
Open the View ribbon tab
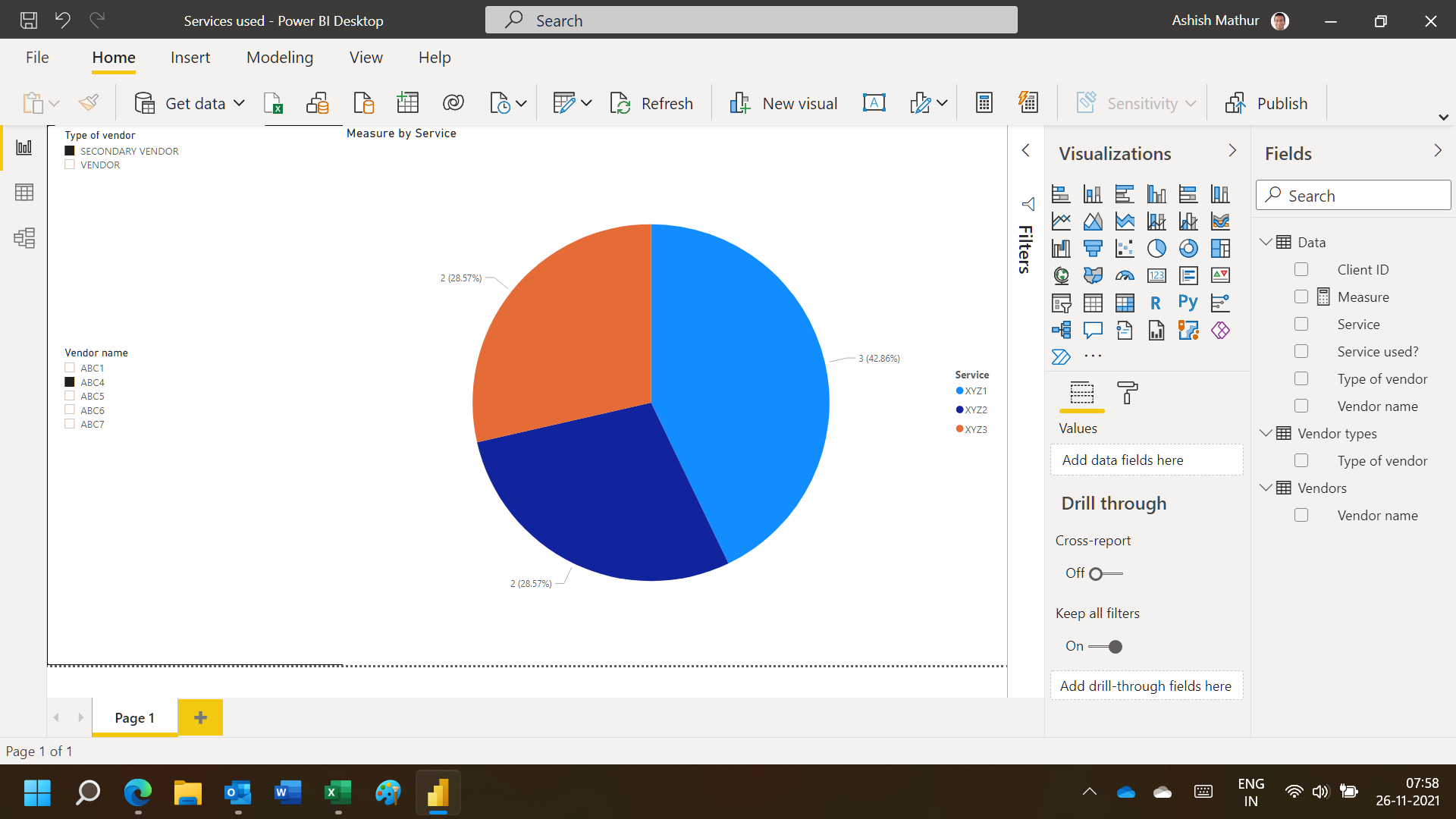[x=366, y=58]
